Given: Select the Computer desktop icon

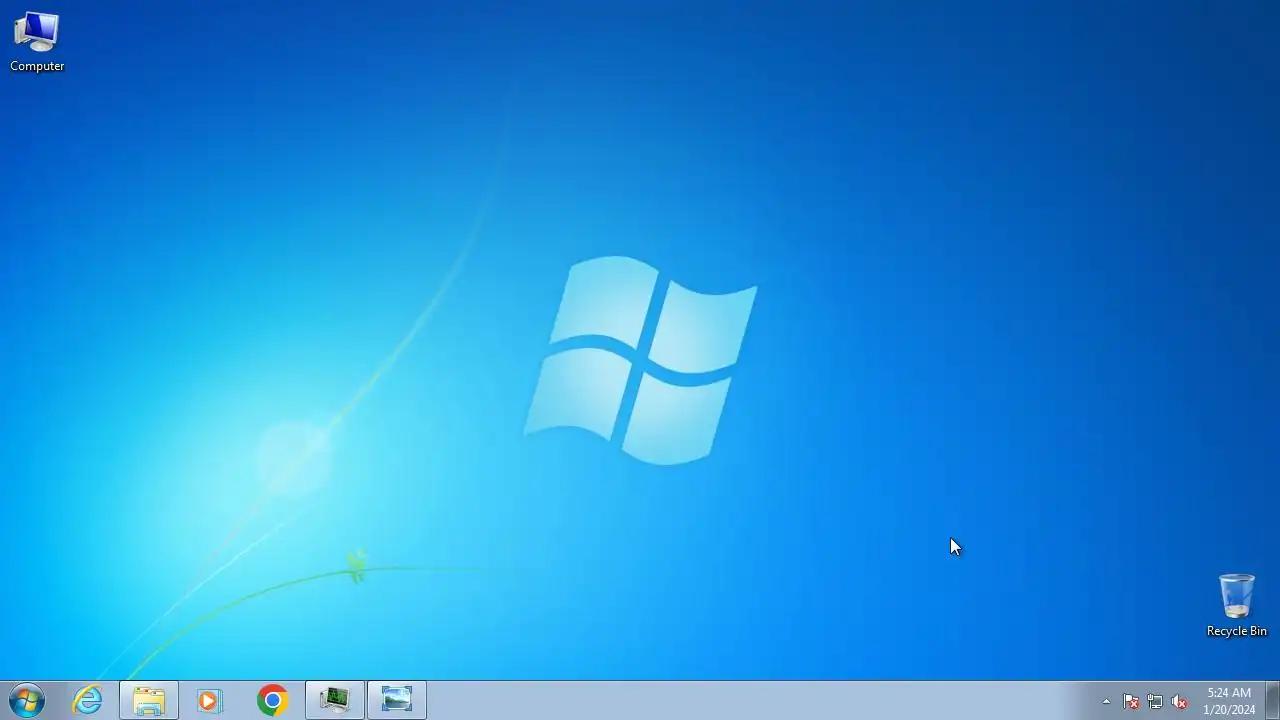Looking at the screenshot, I should point(37,42).
